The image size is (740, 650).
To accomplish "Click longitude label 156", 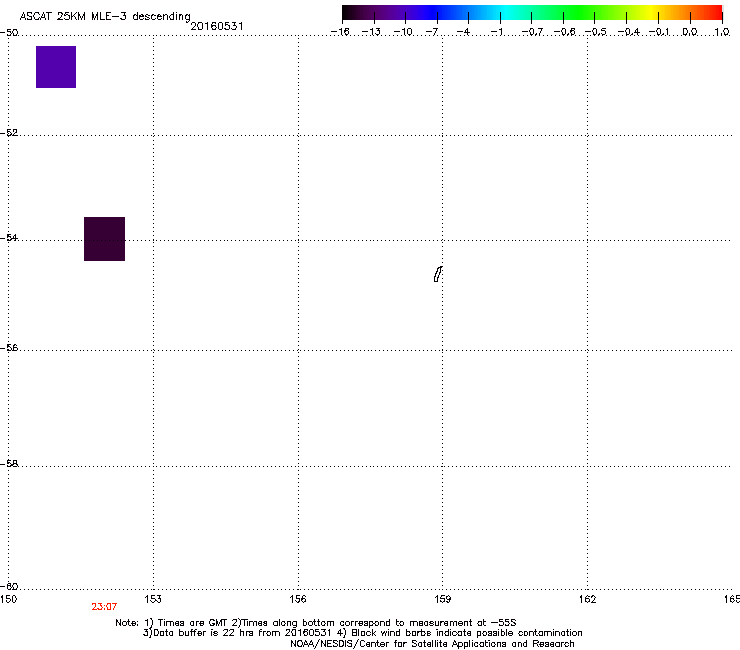I will point(298,599).
